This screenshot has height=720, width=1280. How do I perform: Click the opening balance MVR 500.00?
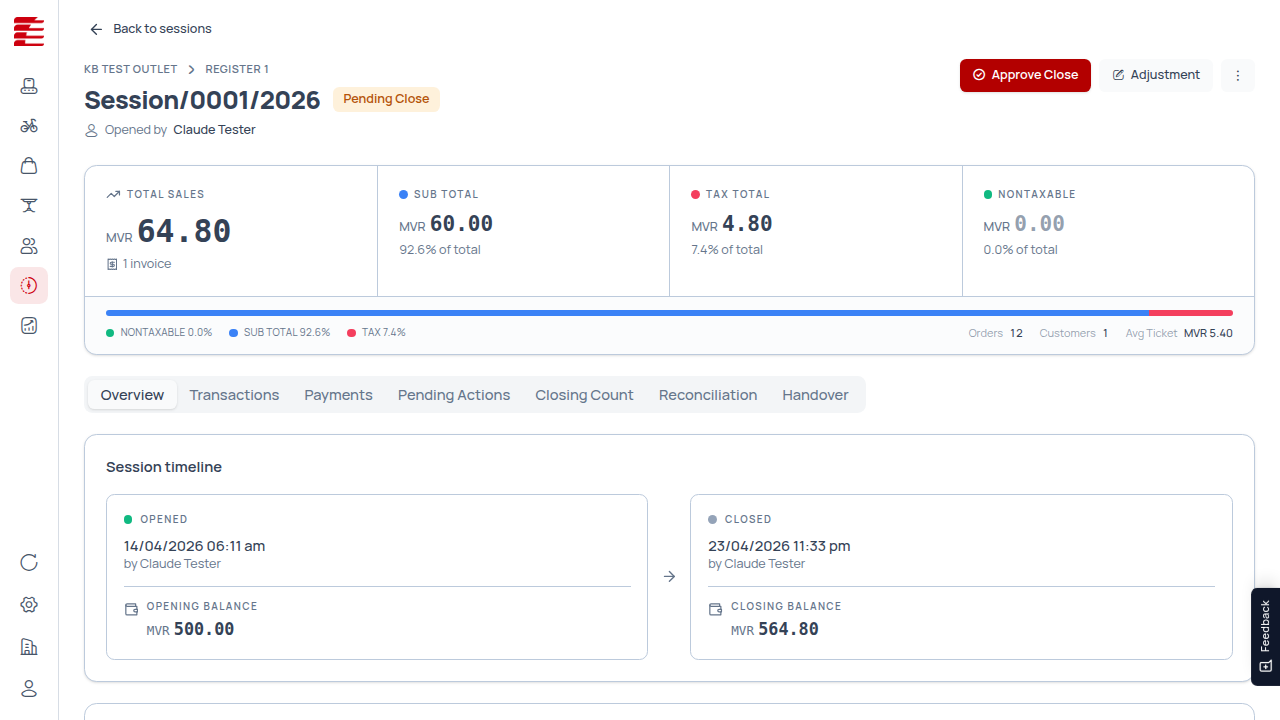tap(190, 629)
